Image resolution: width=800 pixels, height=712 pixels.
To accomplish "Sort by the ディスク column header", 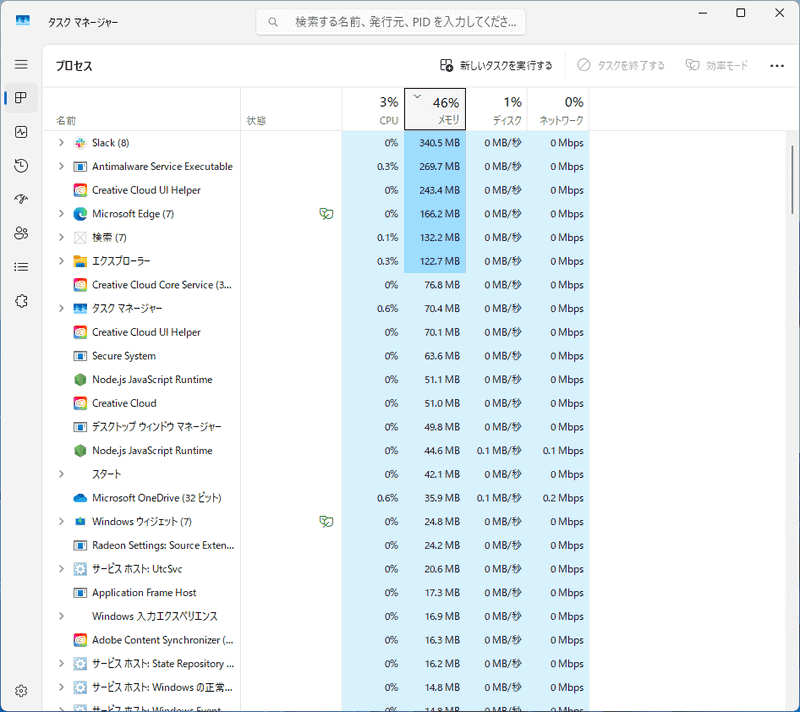I will (496, 109).
